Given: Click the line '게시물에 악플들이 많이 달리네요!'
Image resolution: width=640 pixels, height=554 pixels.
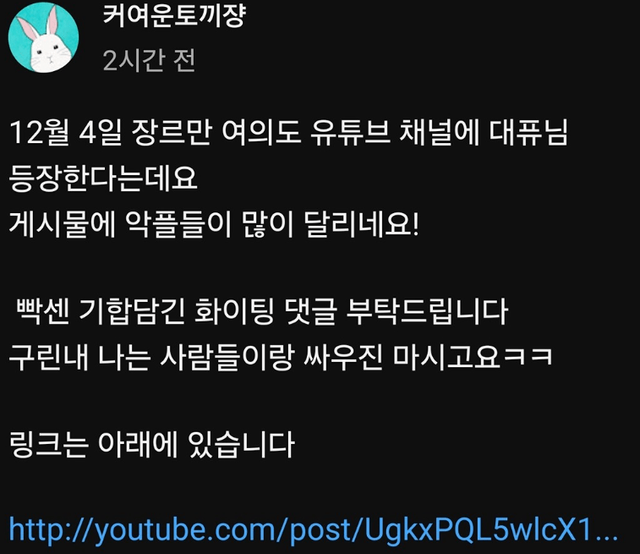Looking at the screenshot, I should click(x=214, y=224).
